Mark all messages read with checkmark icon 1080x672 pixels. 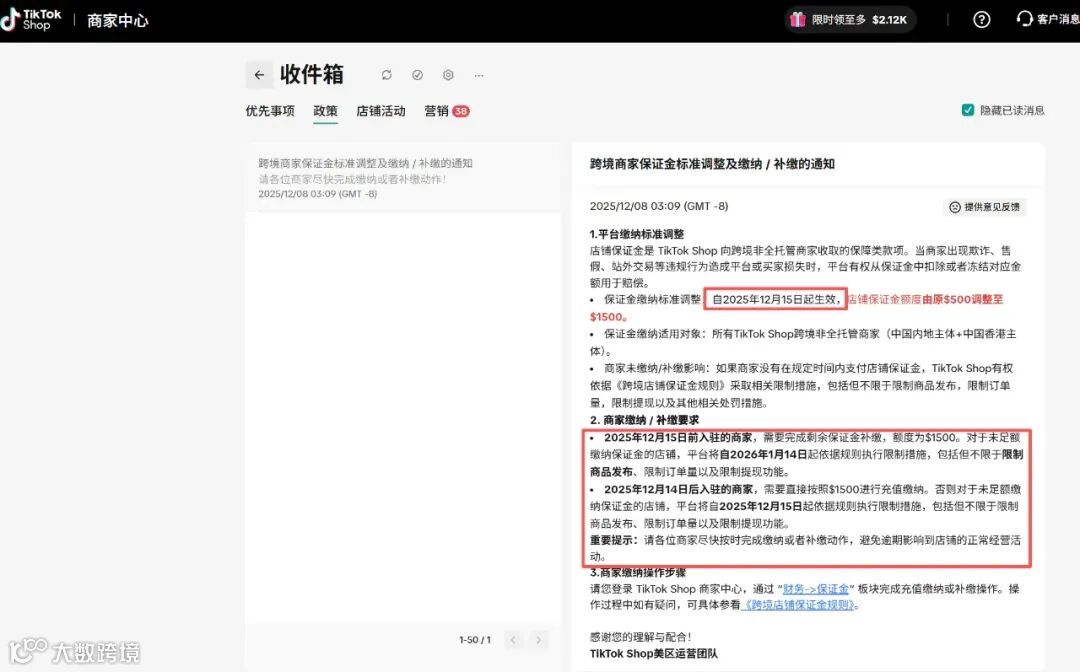pyautogui.click(x=417, y=75)
